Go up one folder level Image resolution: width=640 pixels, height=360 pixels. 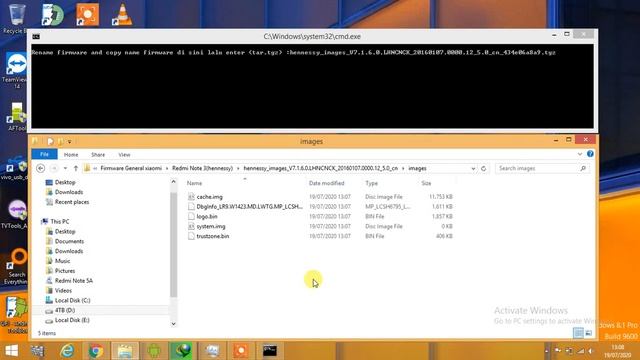click(76, 168)
